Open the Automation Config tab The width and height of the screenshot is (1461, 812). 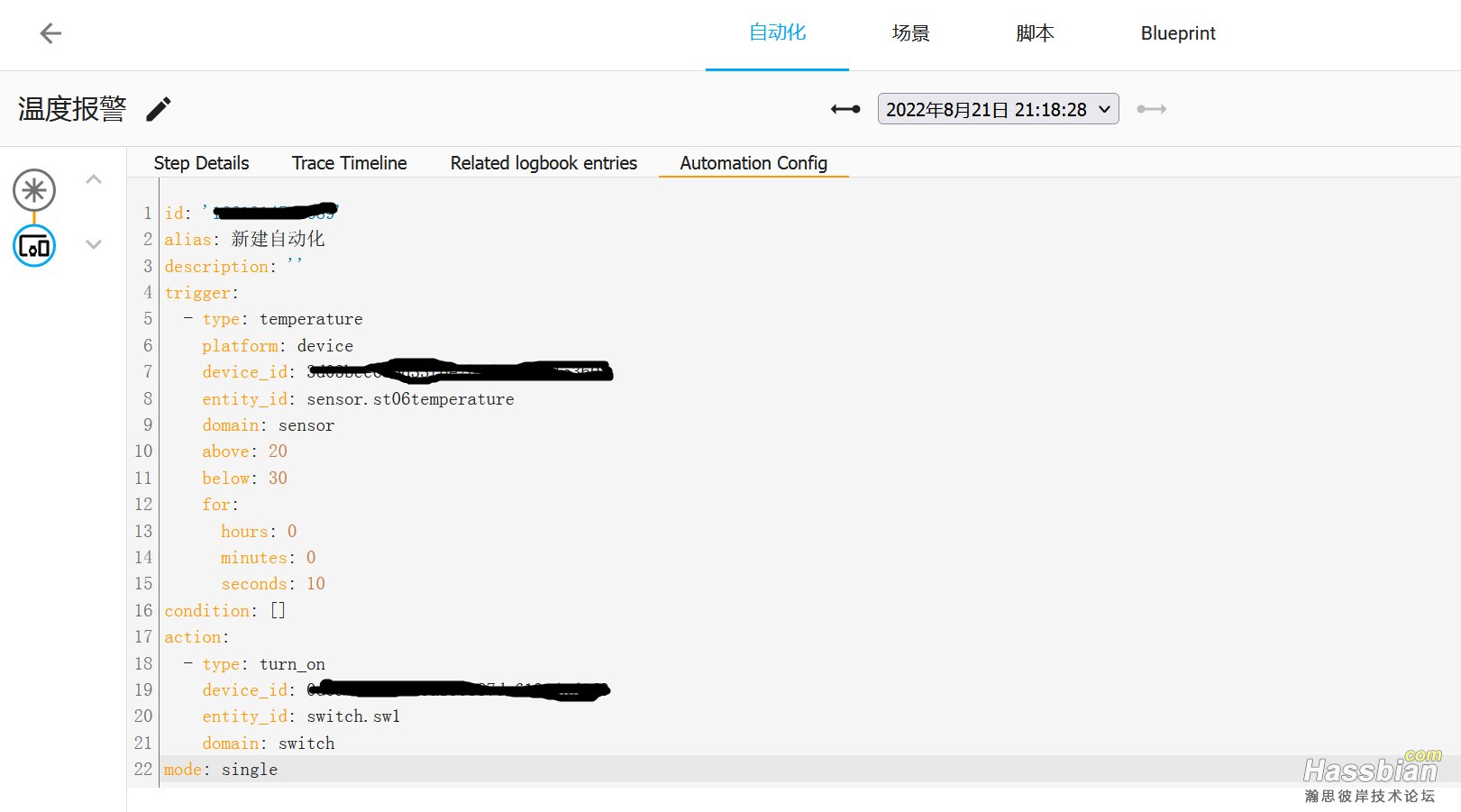click(x=753, y=163)
